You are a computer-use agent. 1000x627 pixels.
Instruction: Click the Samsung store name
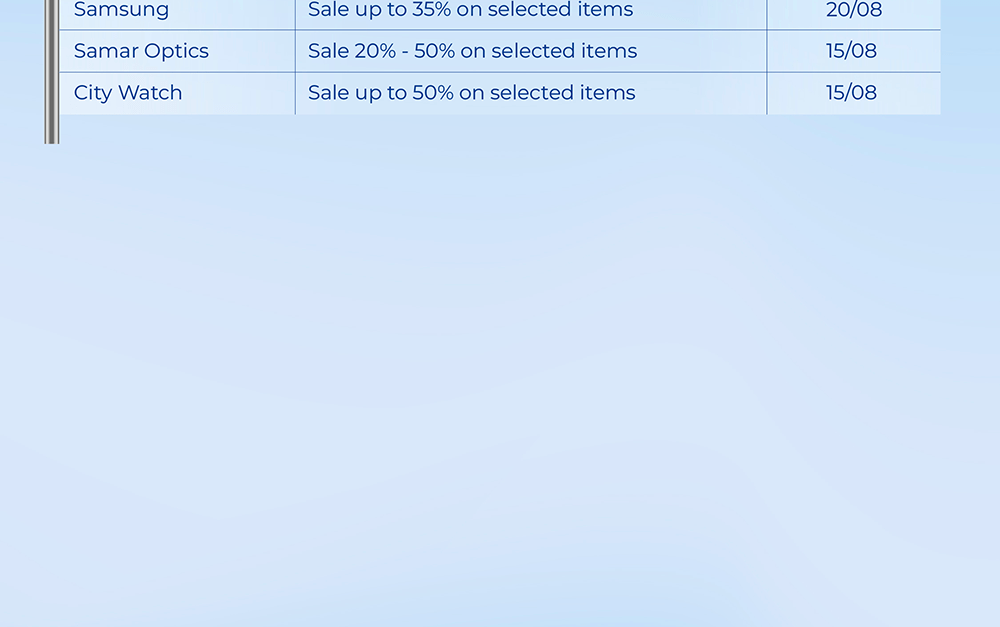point(121,11)
